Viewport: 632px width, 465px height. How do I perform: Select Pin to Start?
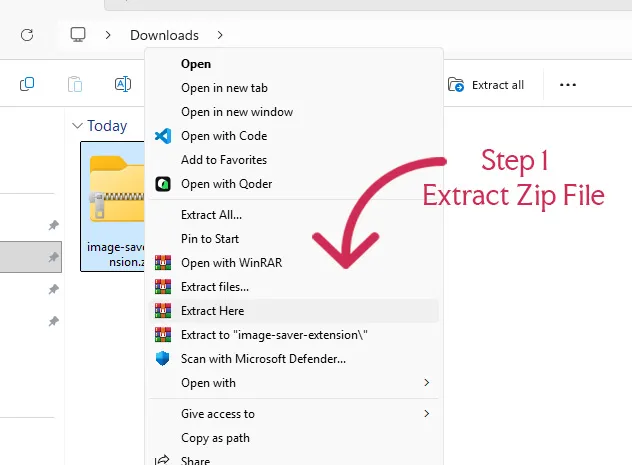294,239
